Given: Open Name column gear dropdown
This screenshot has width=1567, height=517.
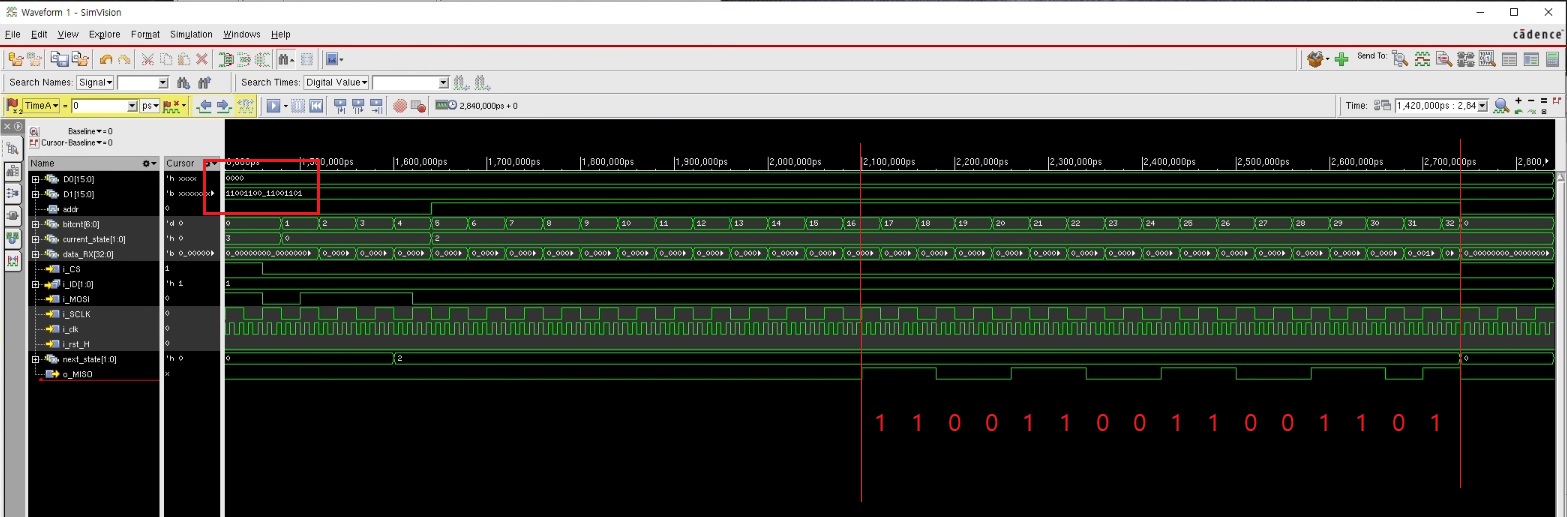Looking at the screenshot, I should tap(150, 163).
